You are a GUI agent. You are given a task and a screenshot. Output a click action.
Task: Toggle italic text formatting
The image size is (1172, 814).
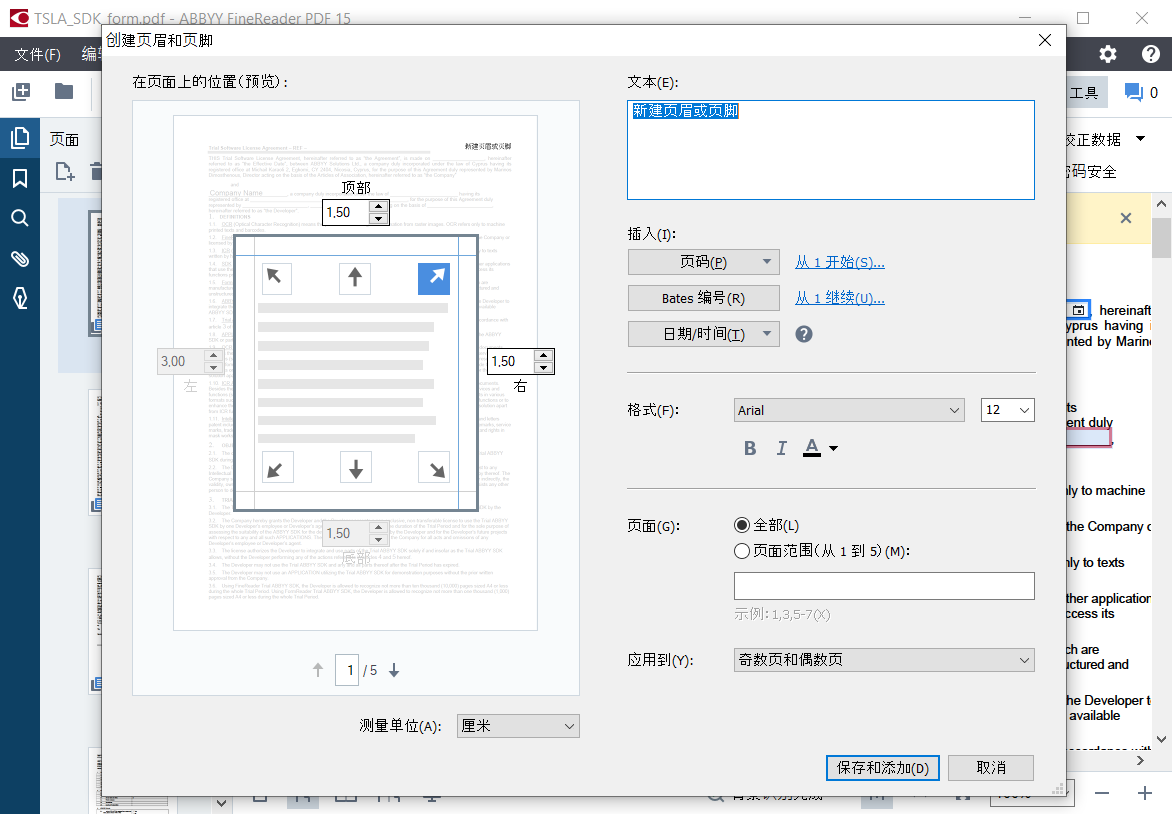pos(782,448)
